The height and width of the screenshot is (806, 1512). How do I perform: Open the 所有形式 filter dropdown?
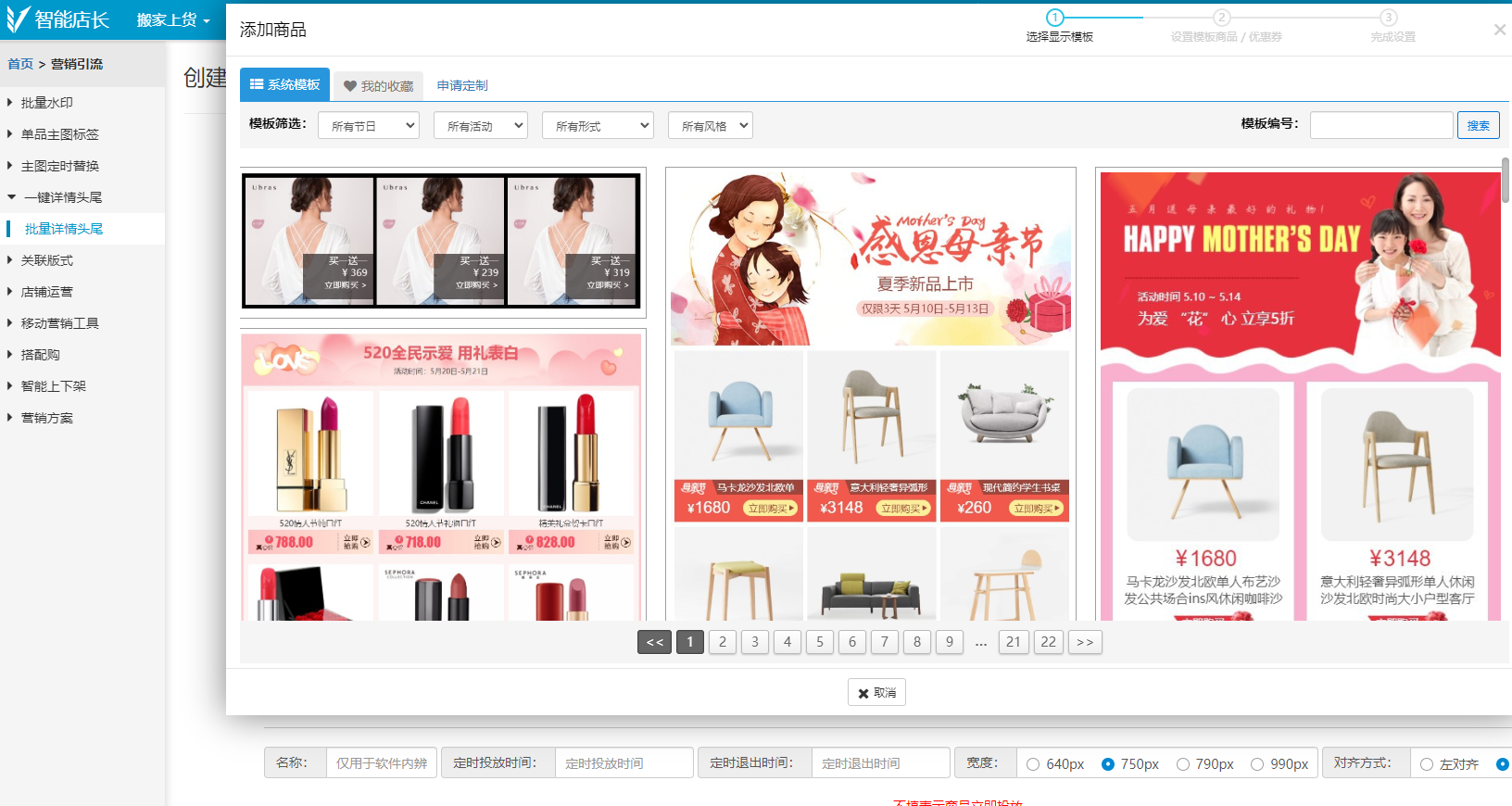point(598,125)
